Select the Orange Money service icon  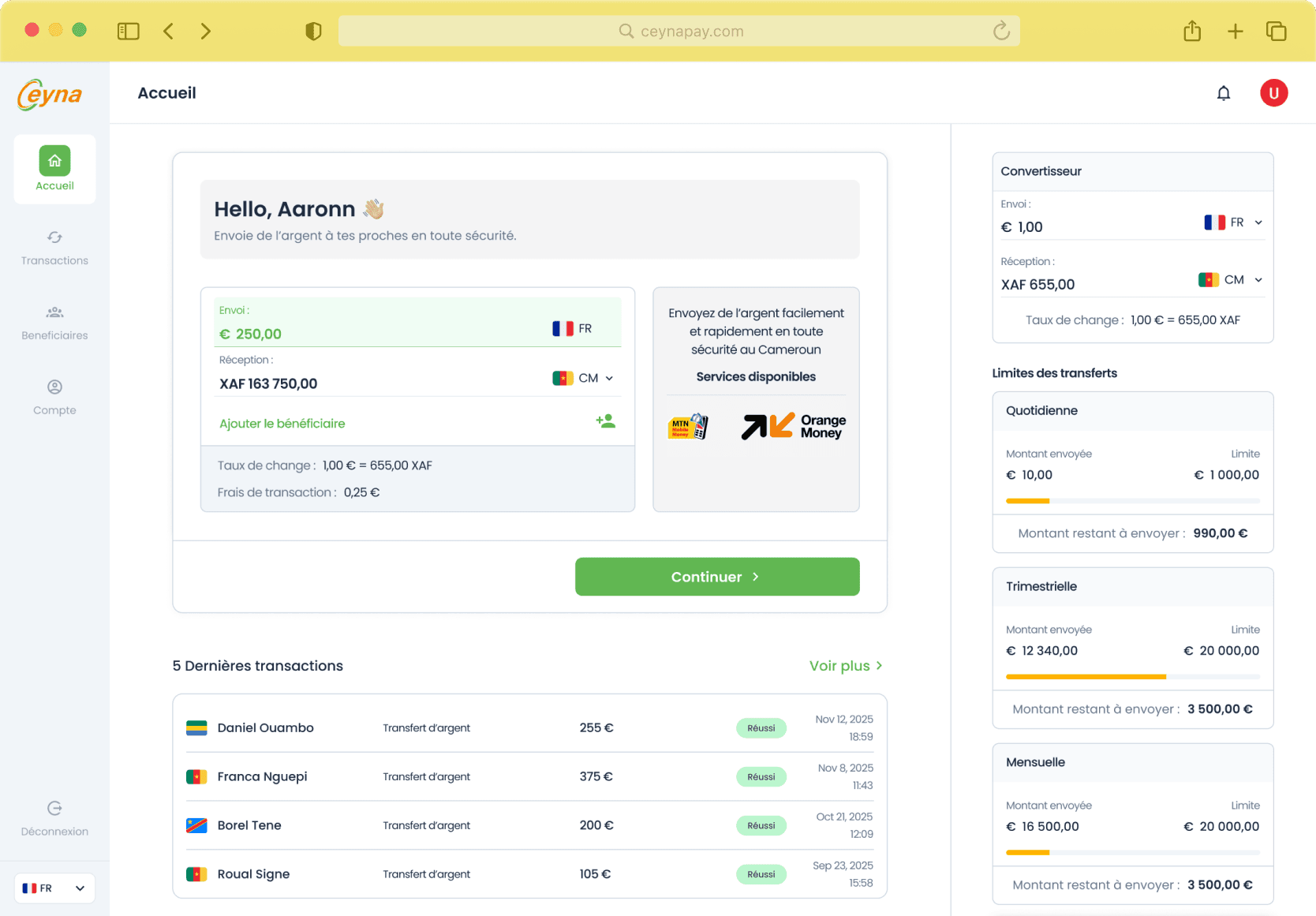pos(792,426)
